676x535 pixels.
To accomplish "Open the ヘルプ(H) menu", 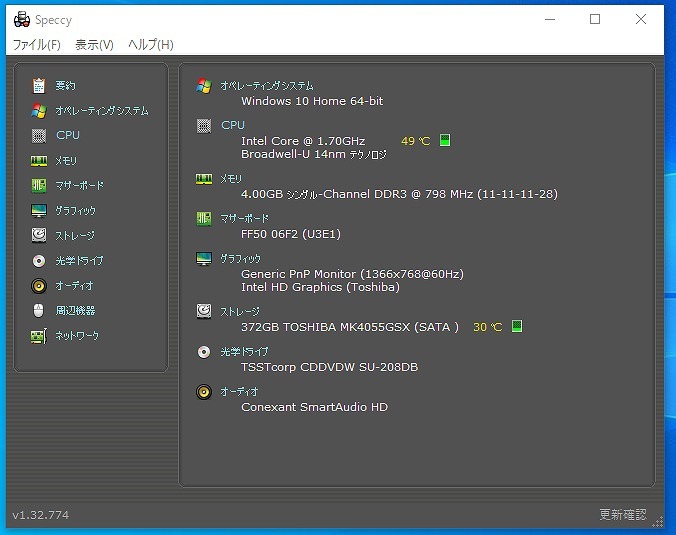I will (x=150, y=44).
